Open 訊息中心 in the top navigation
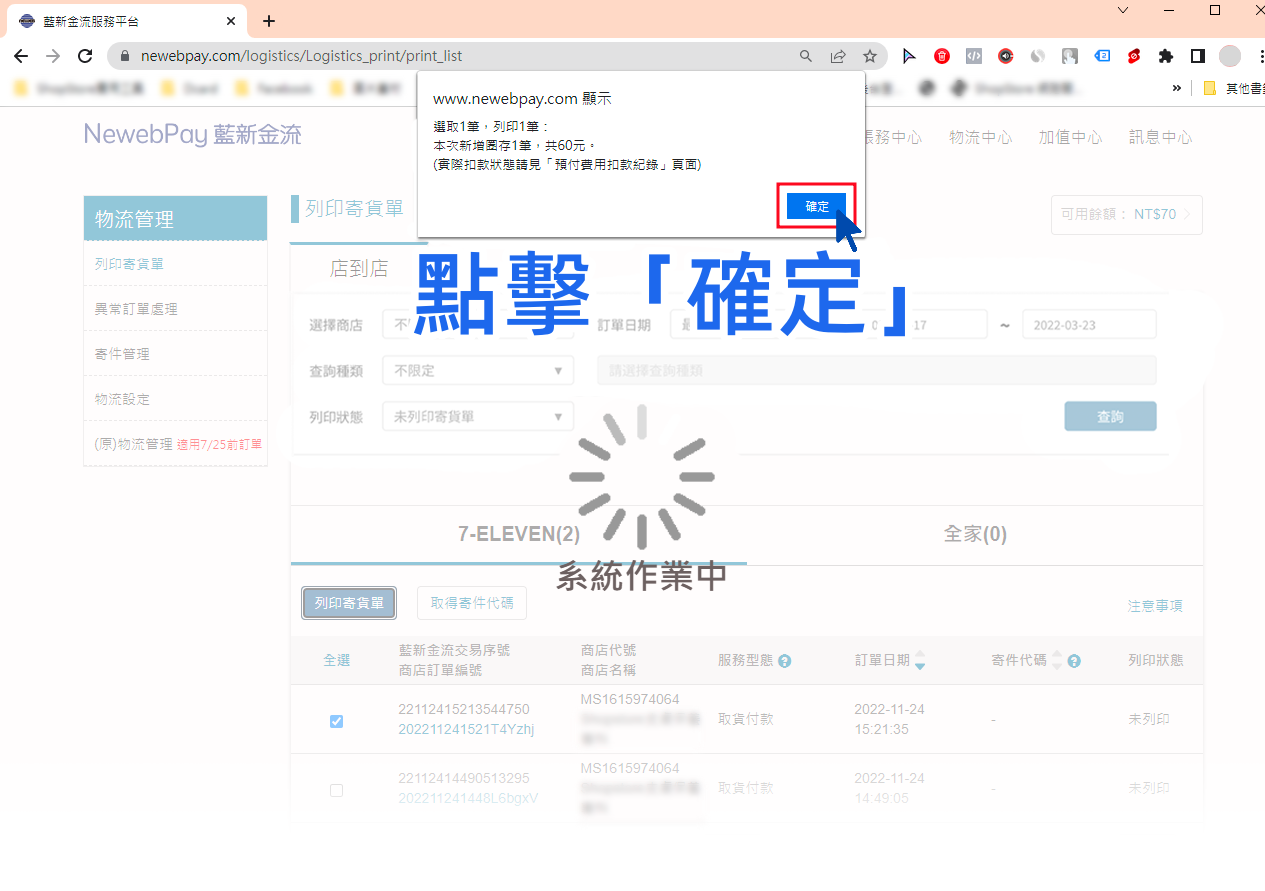Screen dimensions: 1265x891 coord(1160,137)
